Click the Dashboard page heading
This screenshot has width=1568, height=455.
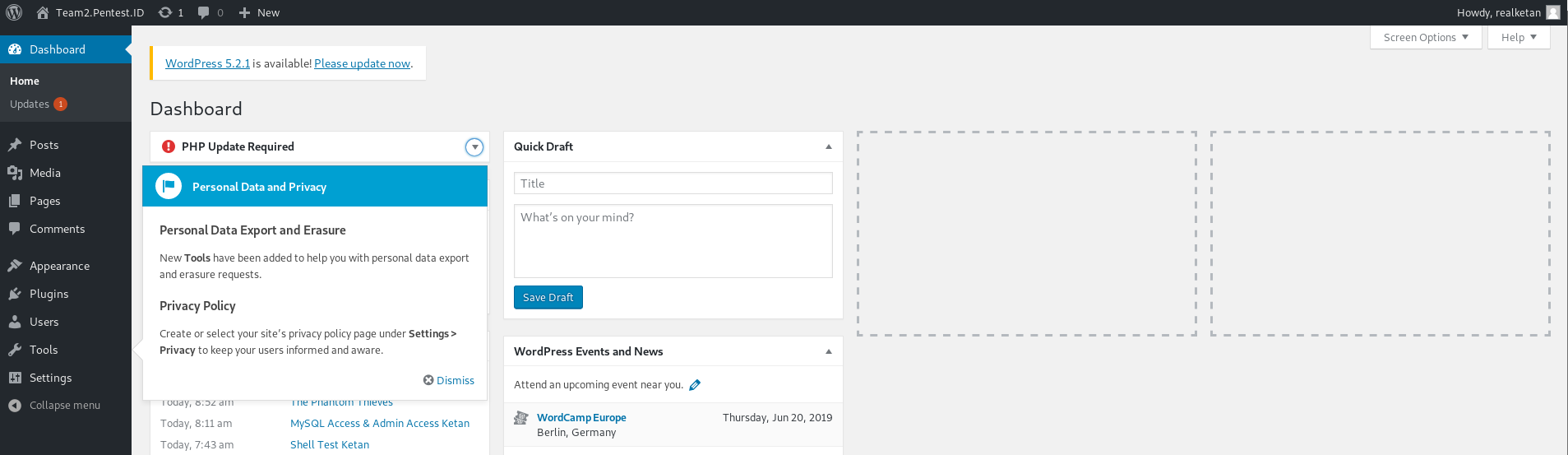[x=197, y=109]
